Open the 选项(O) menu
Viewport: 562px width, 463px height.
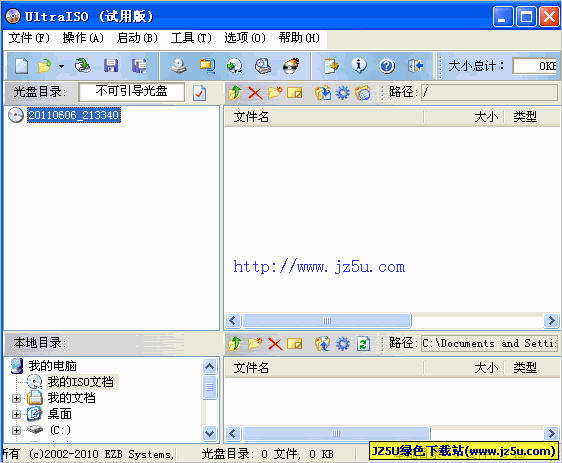point(245,38)
